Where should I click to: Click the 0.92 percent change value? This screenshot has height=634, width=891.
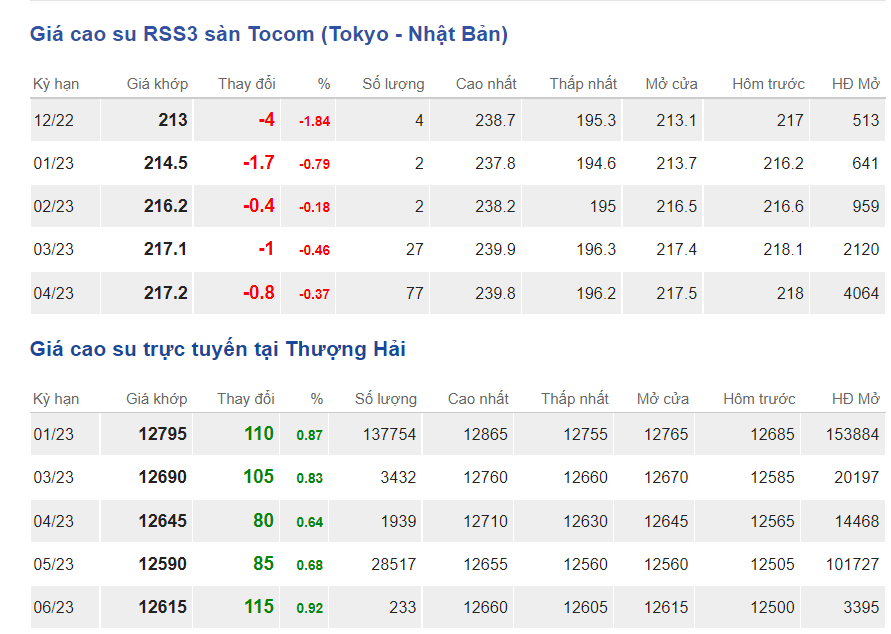309,608
